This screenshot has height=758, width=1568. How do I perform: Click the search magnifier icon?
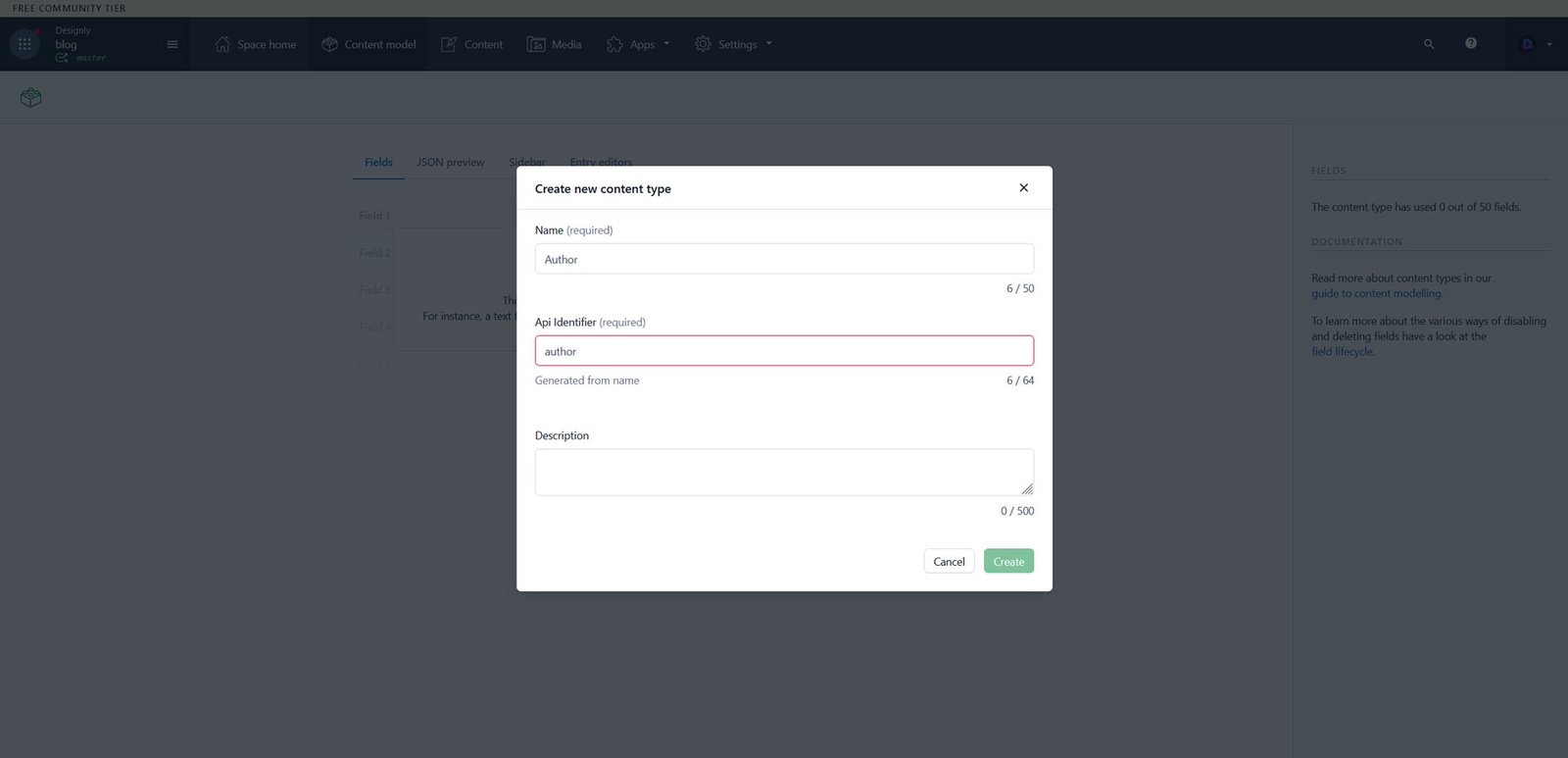tap(1429, 44)
